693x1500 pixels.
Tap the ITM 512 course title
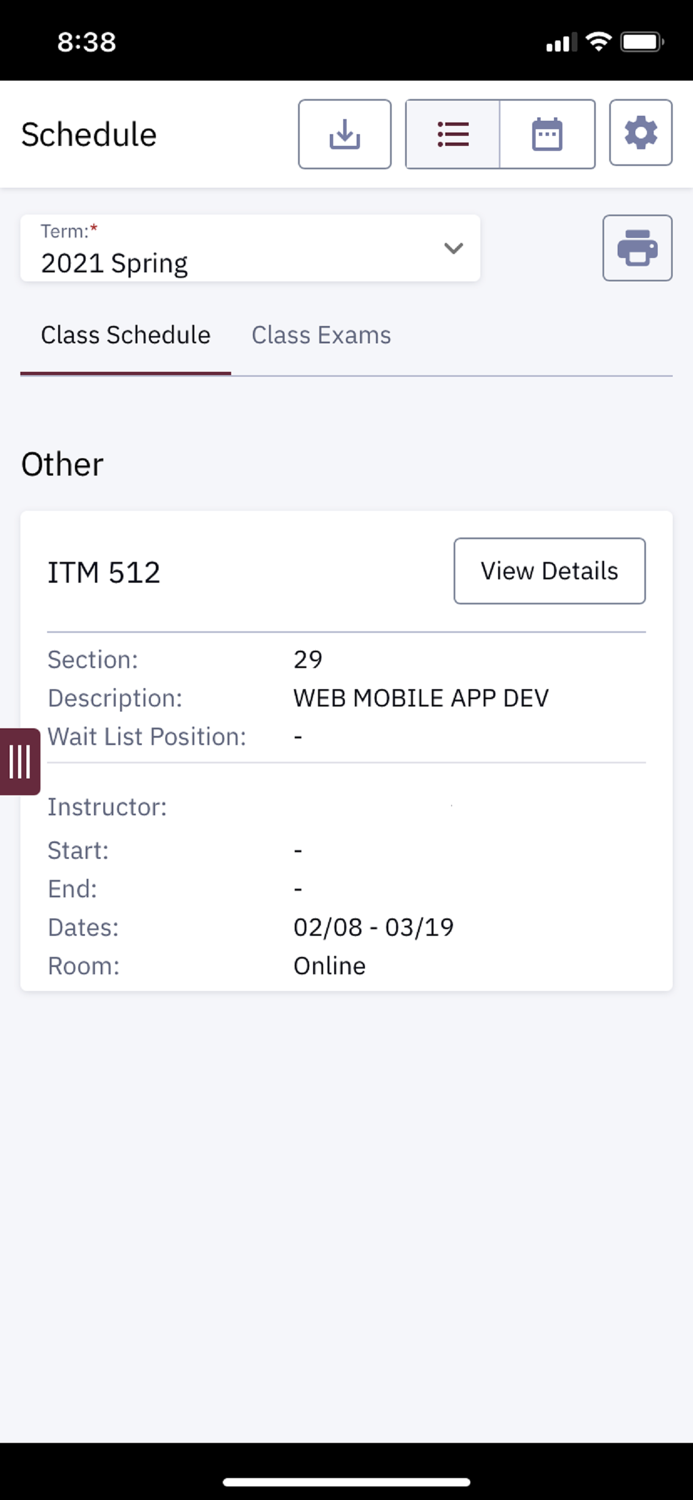tap(104, 572)
